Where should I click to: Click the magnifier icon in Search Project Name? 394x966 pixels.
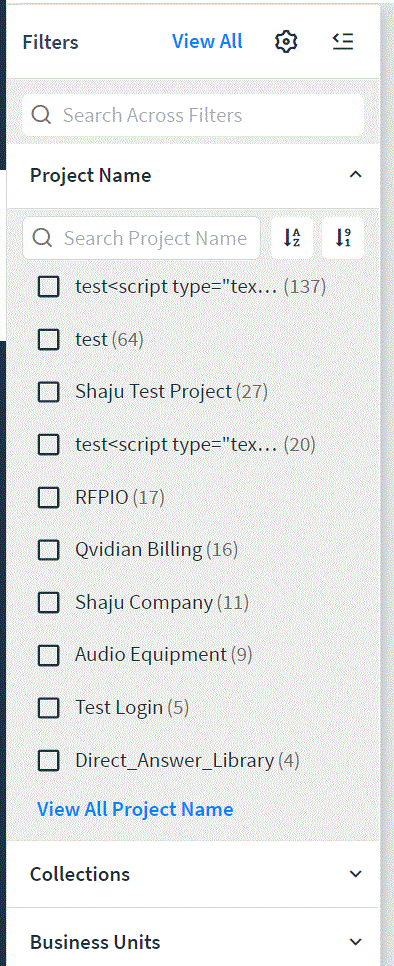pos(42,238)
